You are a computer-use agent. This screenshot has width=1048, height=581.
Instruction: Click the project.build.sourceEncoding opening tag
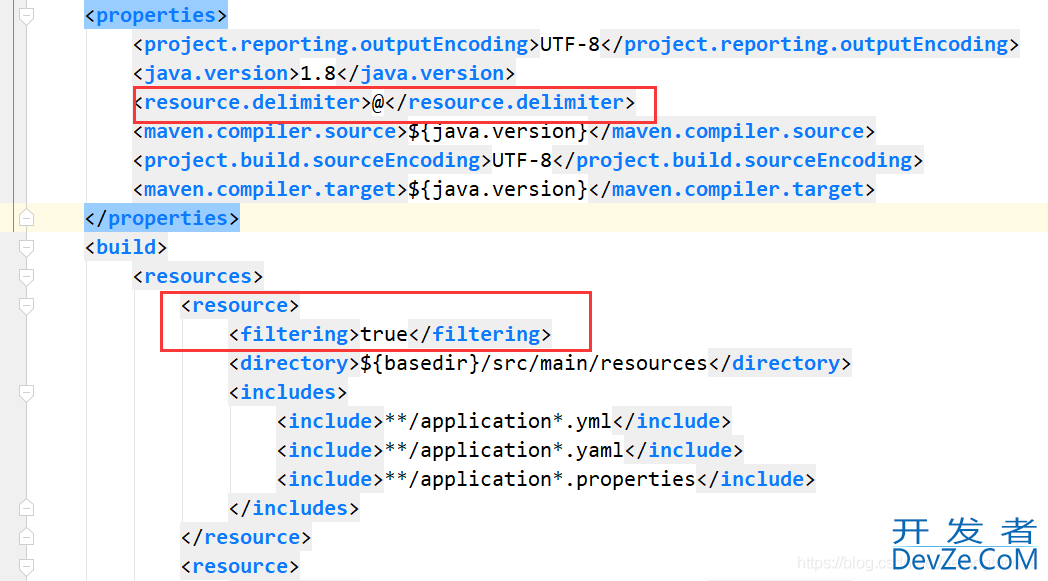click(312, 160)
